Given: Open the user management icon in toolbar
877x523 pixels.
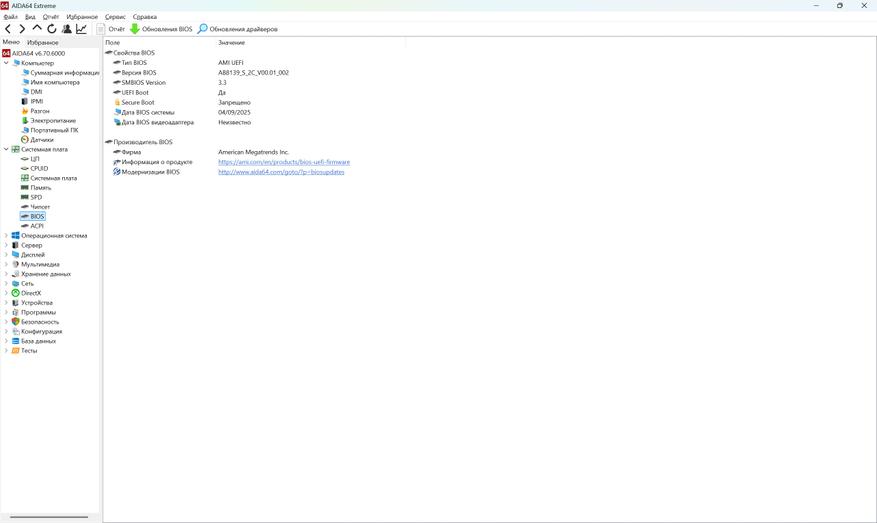Looking at the screenshot, I should click(67, 29).
